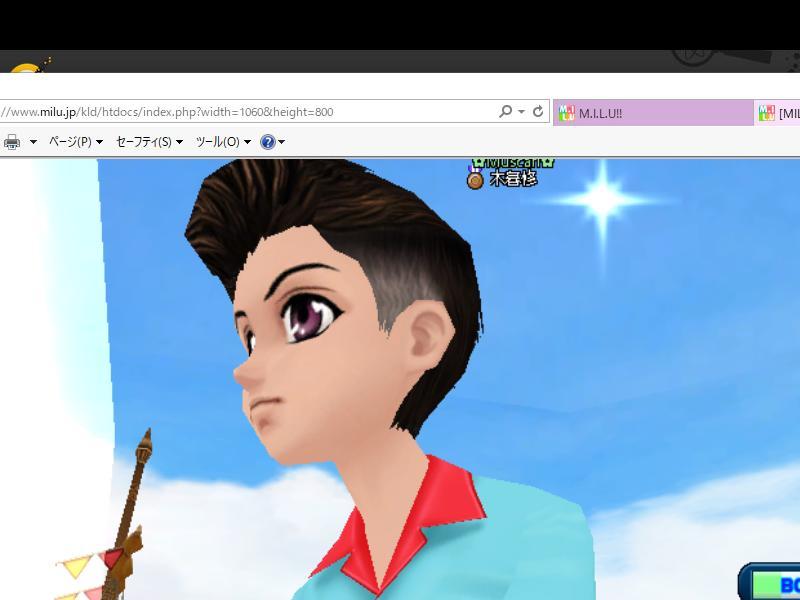This screenshot has width=800, height=600.
Task: Click the favicon of the second MIL tab
Action: 767,113
